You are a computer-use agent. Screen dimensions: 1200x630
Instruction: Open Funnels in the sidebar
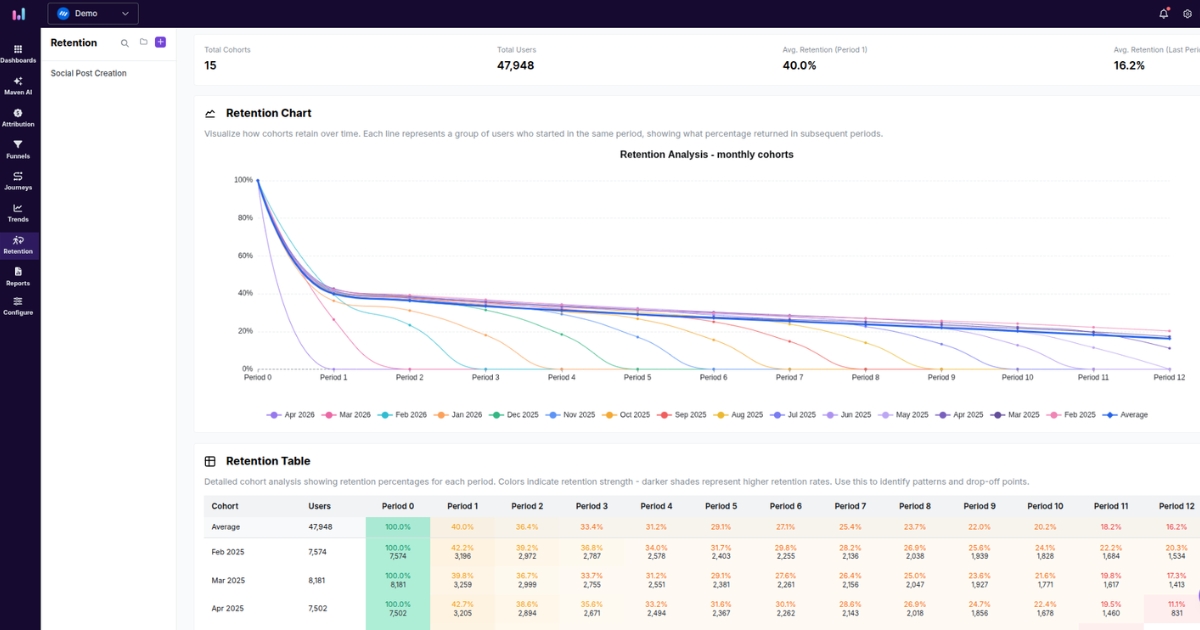click(x=18, y=150)
